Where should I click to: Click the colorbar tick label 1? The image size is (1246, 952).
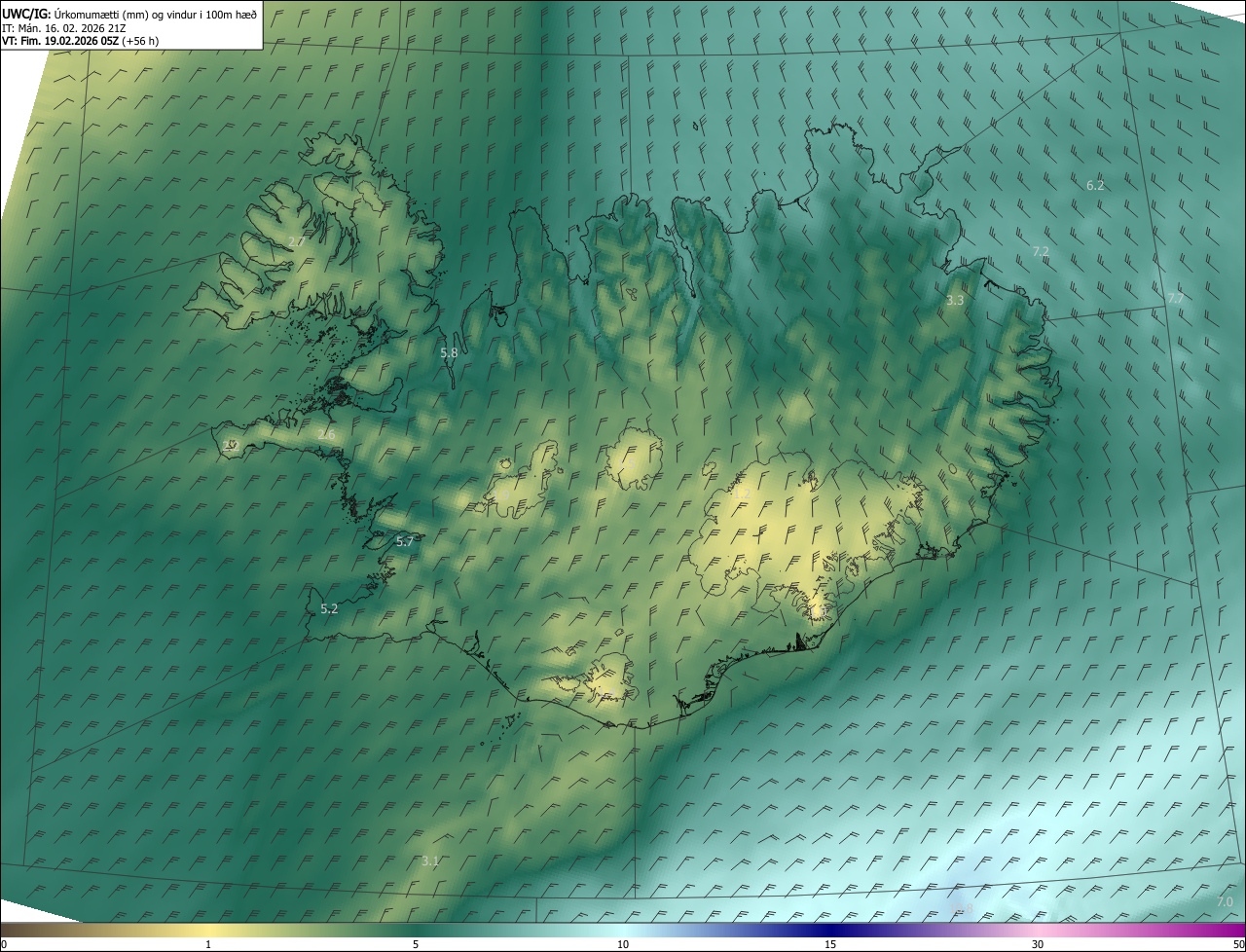pos(208,944)
